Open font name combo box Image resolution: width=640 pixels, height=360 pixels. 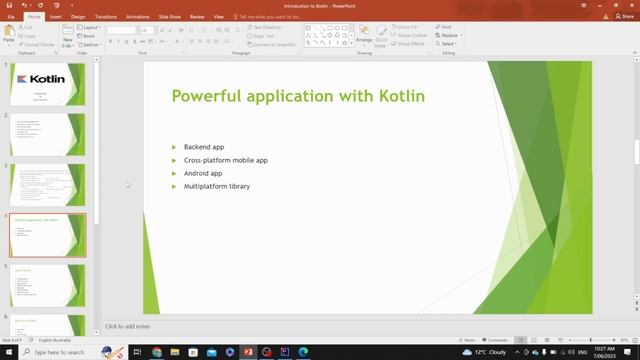click(x=122, y=31)
